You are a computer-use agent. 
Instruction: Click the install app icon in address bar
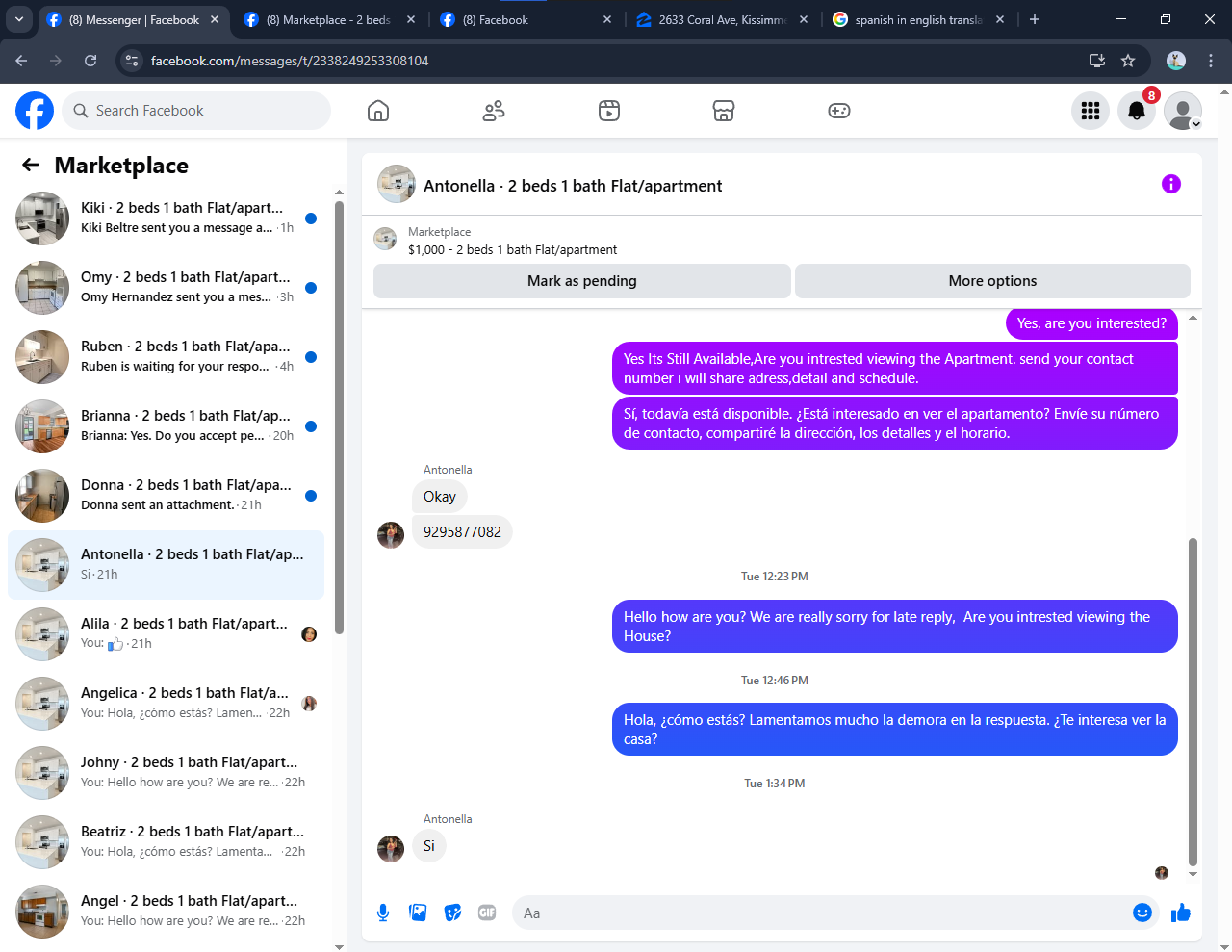pyautogui.click(x=1096, y=61)
